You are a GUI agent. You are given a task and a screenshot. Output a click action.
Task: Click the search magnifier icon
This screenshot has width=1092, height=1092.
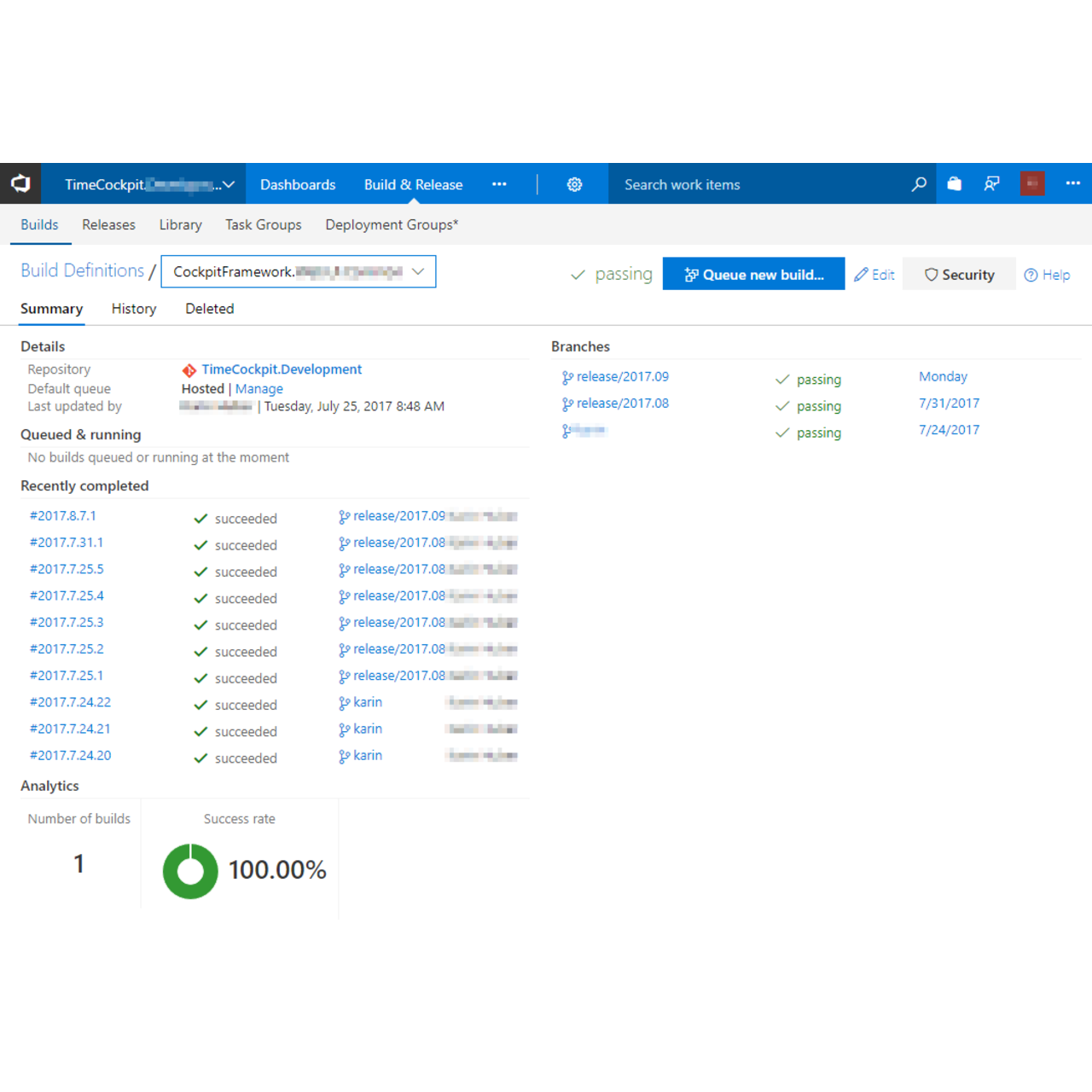[x=918, y=184]
